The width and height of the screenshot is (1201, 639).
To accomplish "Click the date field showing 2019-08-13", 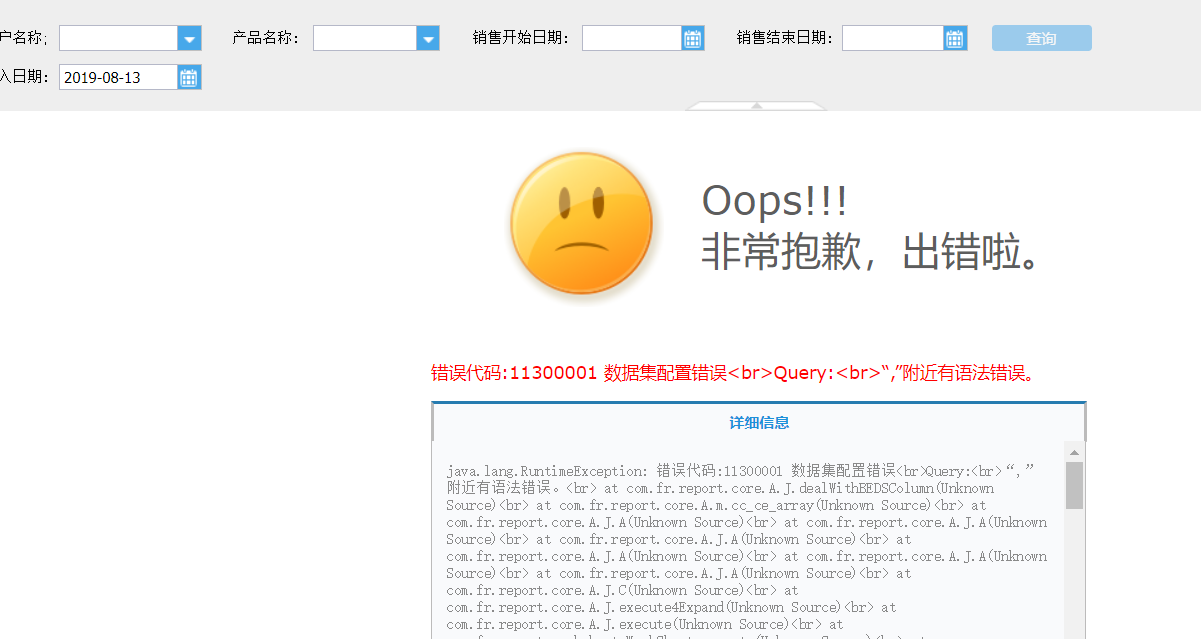I will click(118, 77).
